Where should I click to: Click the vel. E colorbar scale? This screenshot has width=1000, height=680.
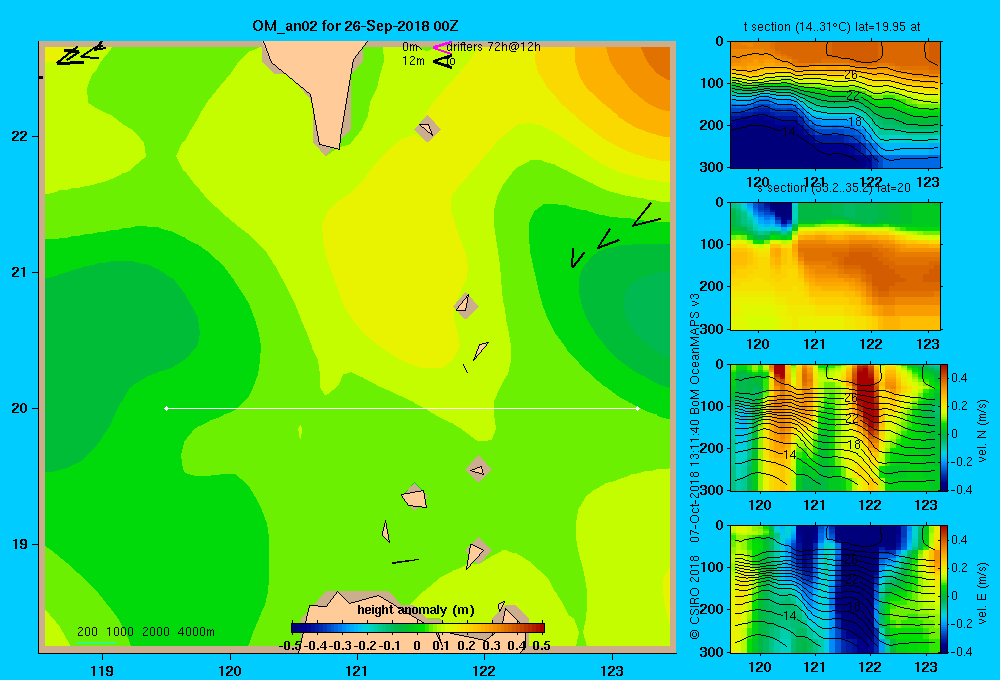pyautogui.click(x=944, y=589)
